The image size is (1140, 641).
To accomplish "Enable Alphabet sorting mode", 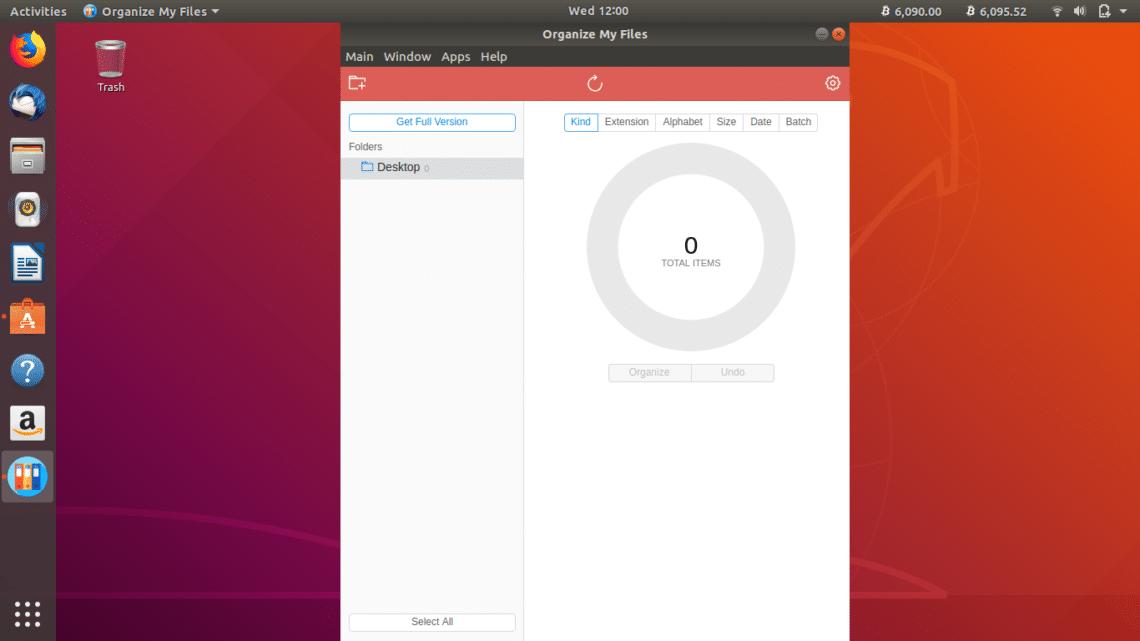I will tap(682, 121).
